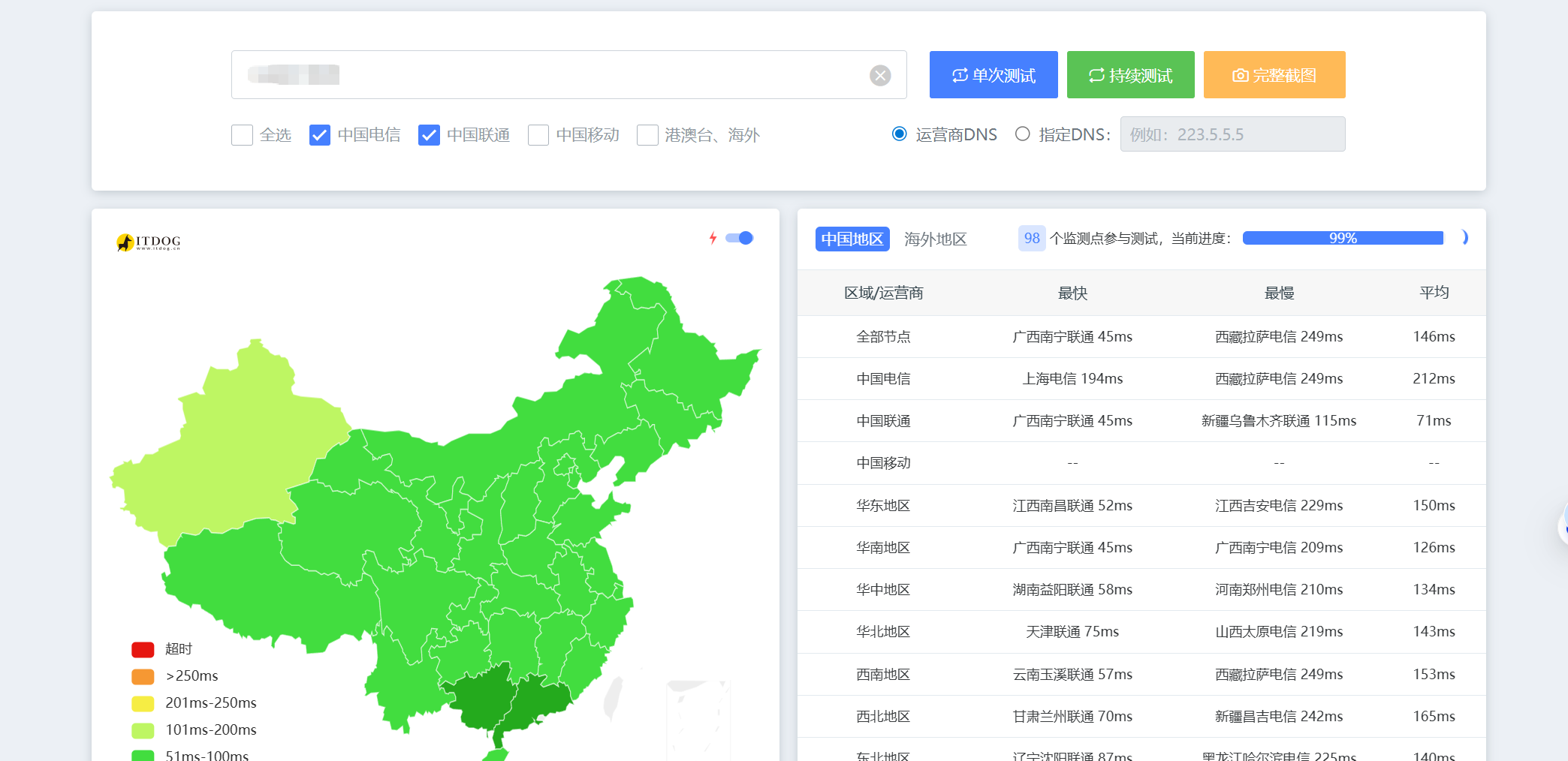The width and height of the screenshot is (1568, 761).
Task: Select the 运营商DNS radio option
Action: [x=899, y=134]
